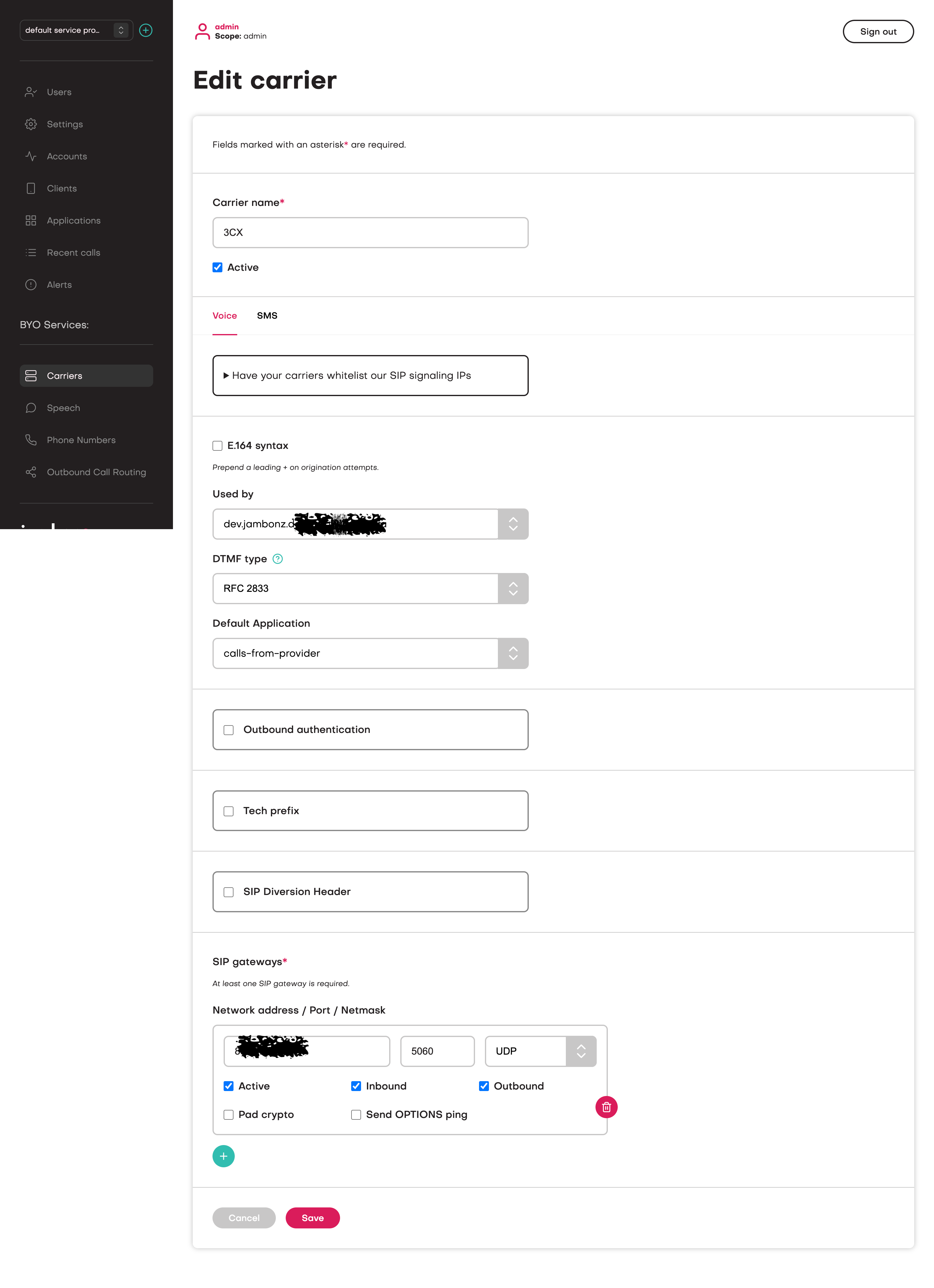Click the red trash icon to delete gateway
The width and height of the screenshot is (934, 1288).
pos(606,1106)
